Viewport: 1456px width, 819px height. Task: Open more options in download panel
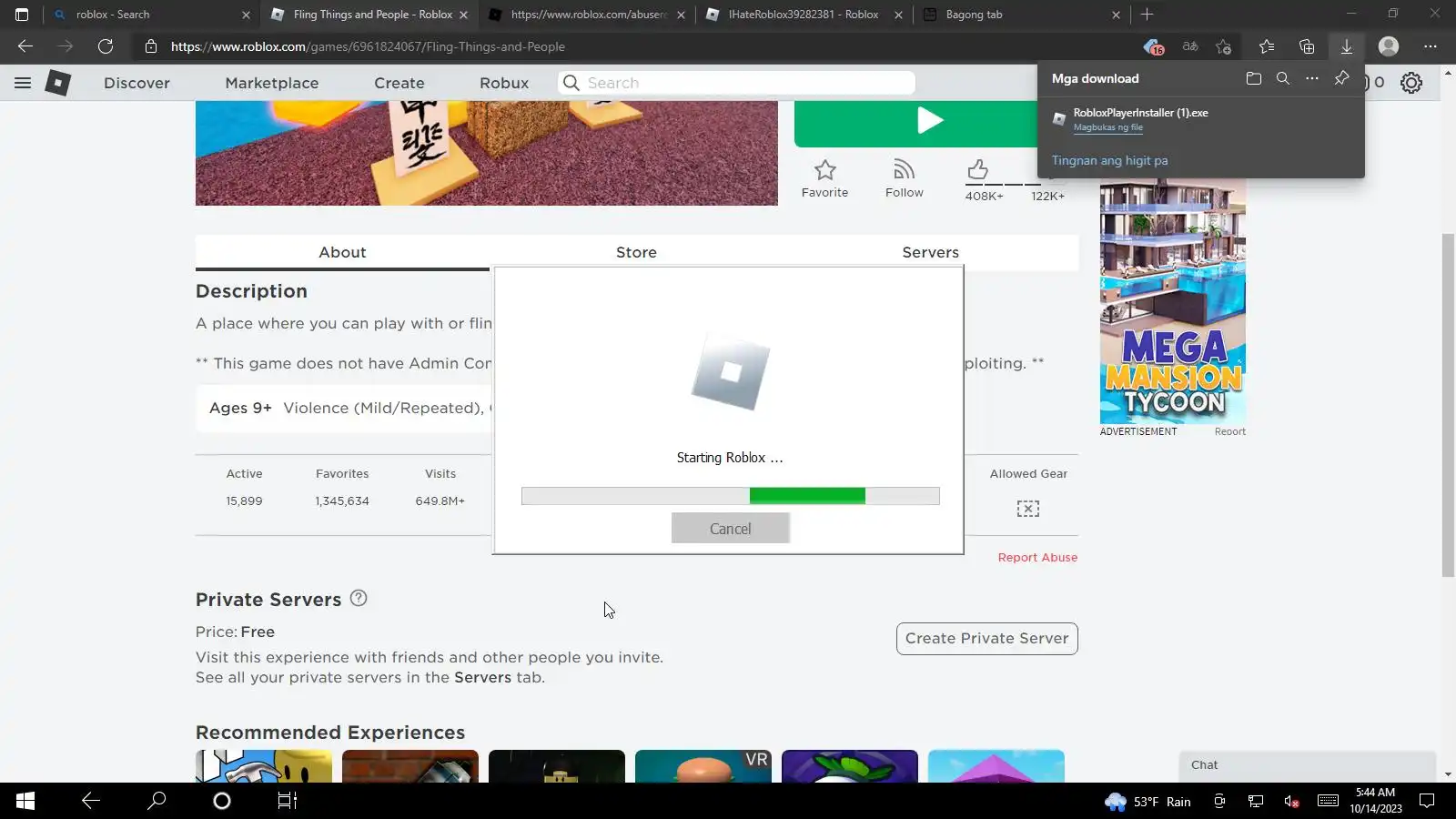click(1312, 78)
